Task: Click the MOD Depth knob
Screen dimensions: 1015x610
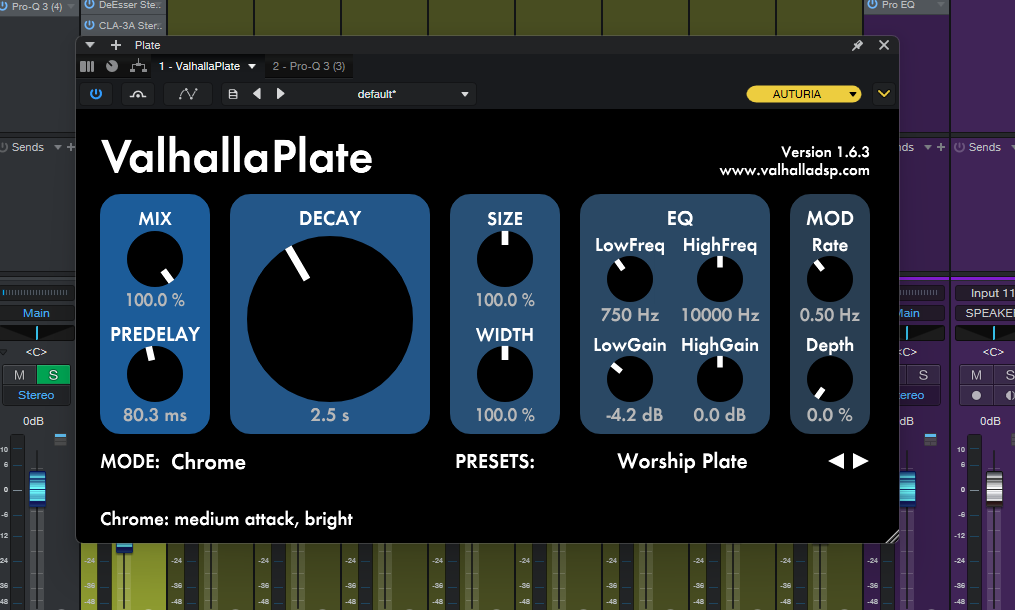Action: pyautogui.click(x=830, y=379)
